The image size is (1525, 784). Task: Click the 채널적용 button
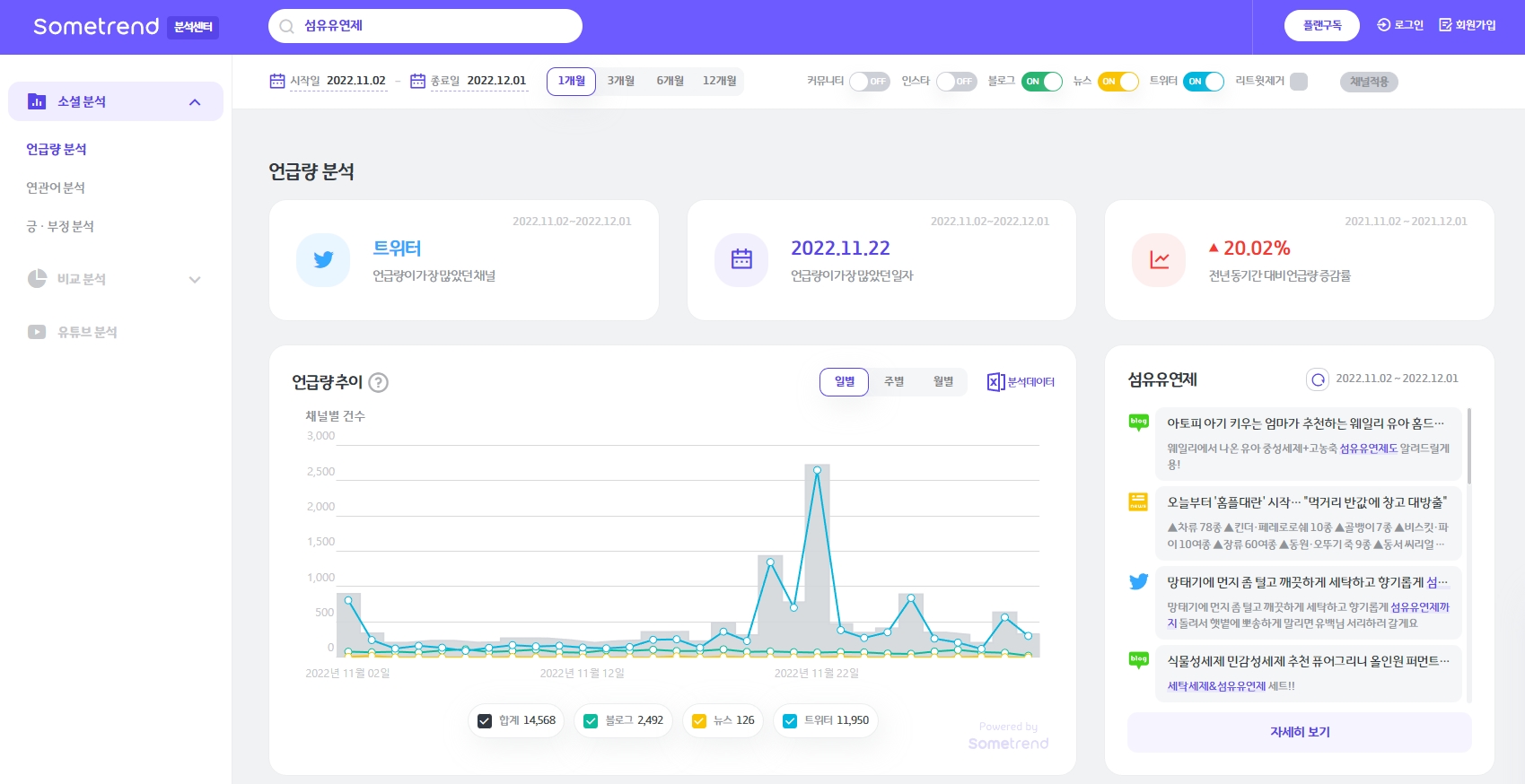click(1369, 82)
